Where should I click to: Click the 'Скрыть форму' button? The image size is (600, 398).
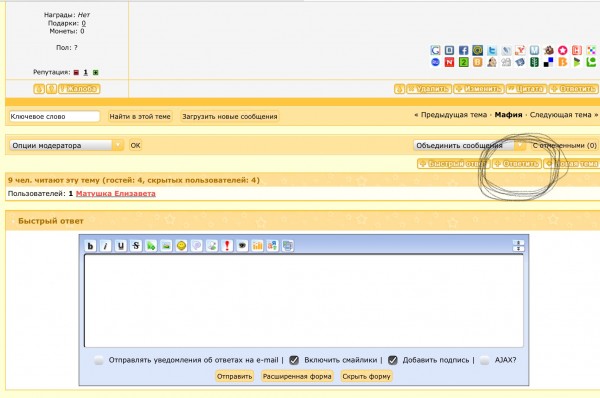[366, 376]
